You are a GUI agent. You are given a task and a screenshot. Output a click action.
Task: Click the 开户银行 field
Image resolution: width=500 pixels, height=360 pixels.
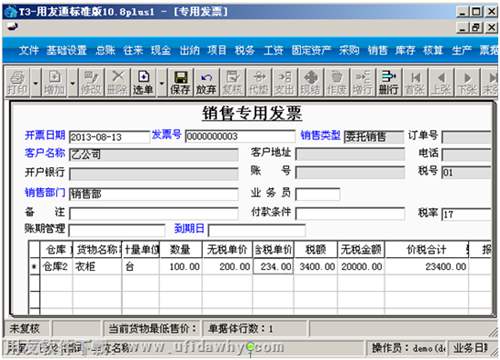click(x=154, y=174)
